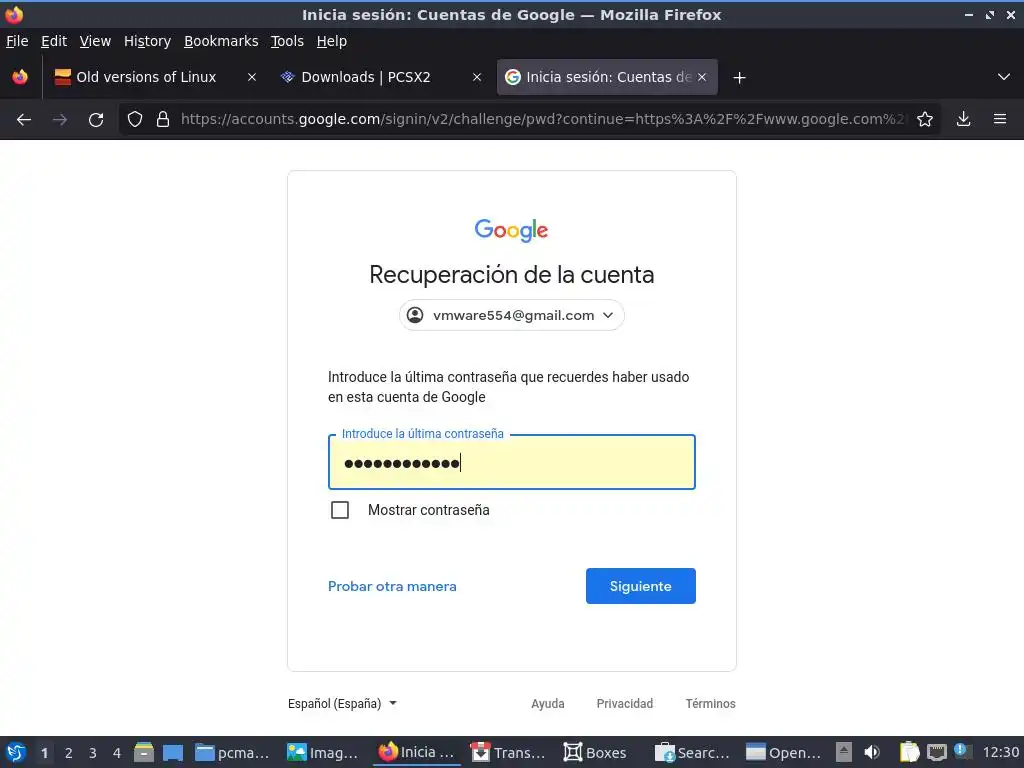Open the File menu
The image size is (1024, 768).
[x=17, y=41]
